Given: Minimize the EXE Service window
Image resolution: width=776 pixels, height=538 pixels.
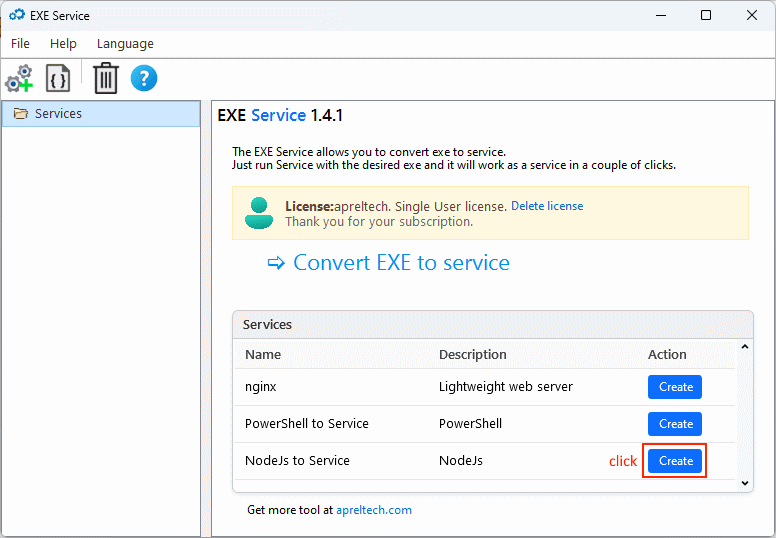Looking at the screenshot, I should 661,15.
